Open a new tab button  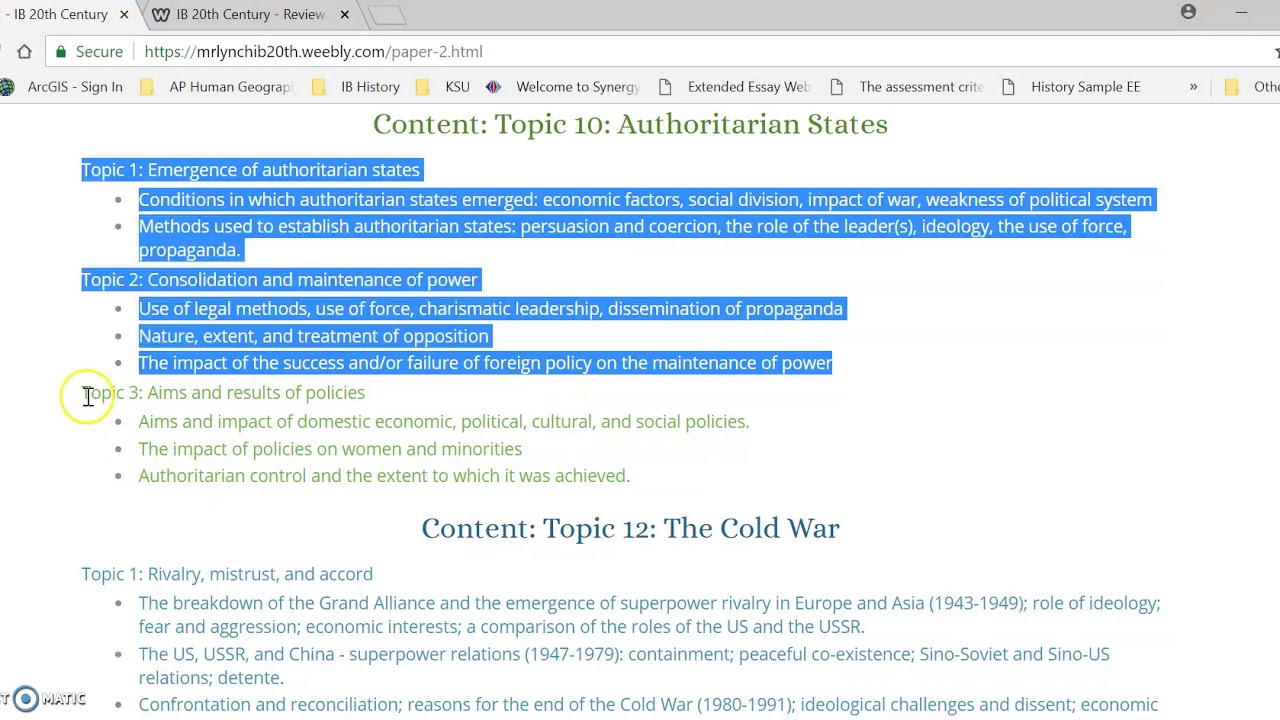click(x=386, y=14)
